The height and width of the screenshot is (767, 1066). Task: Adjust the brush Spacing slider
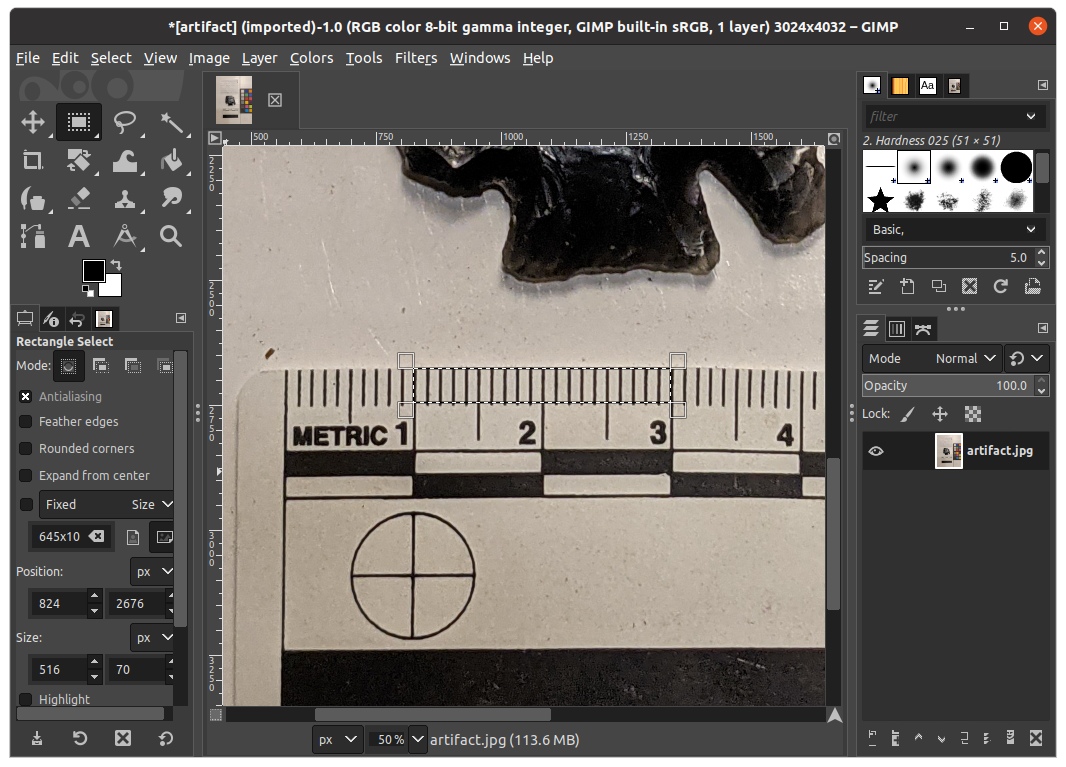(x=948, y=258)
